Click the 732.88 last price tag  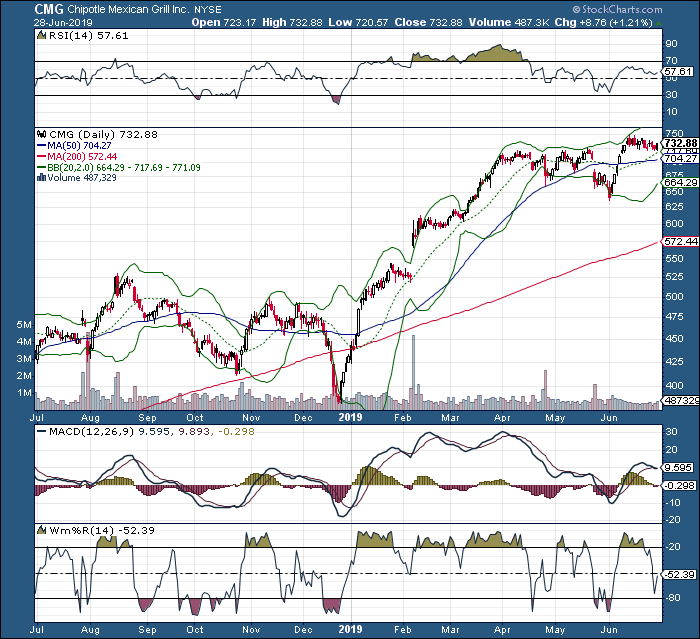(680, 143)
